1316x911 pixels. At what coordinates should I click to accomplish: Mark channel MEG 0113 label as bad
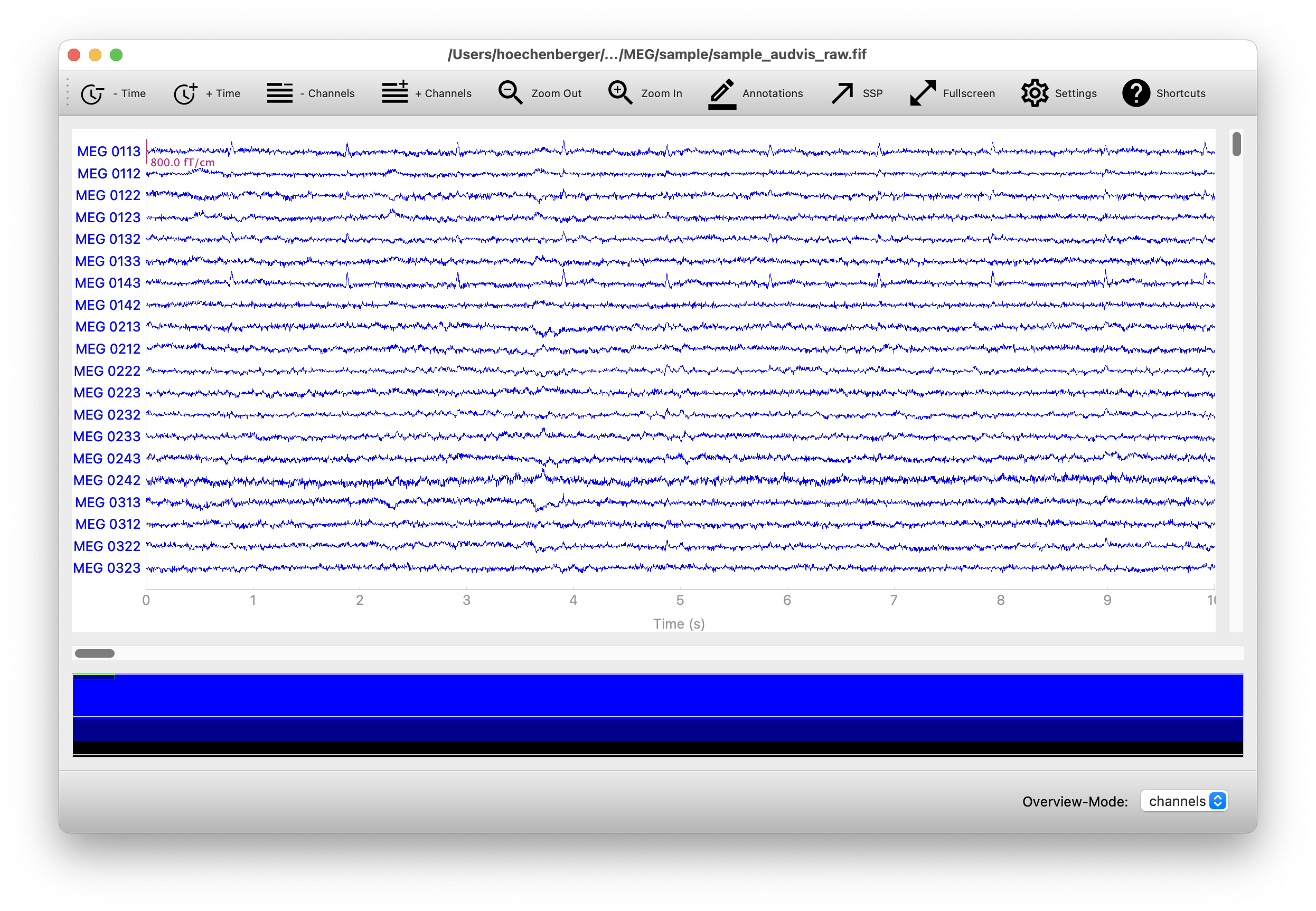[108, 152]
